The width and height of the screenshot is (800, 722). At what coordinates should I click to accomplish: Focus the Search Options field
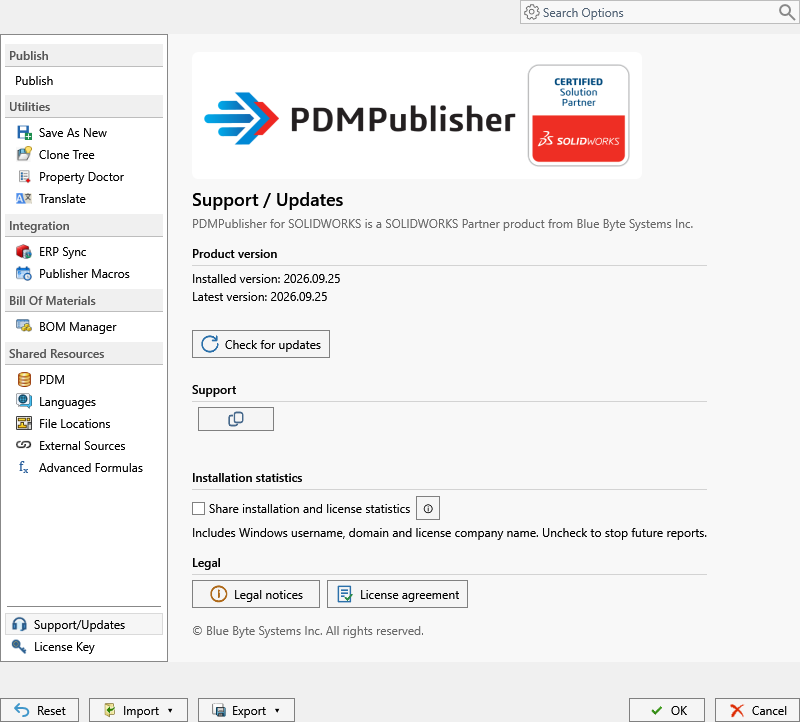pyautogui.click(x=658, y=12)
